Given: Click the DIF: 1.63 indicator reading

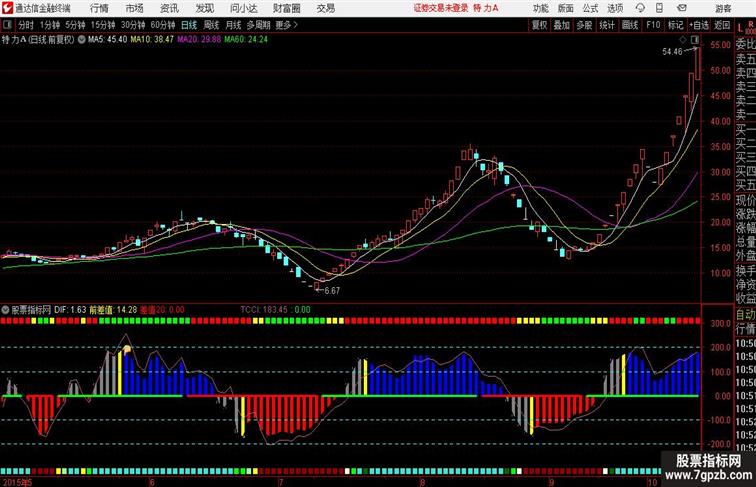Looking at the screenshot, I should [70, 310].
